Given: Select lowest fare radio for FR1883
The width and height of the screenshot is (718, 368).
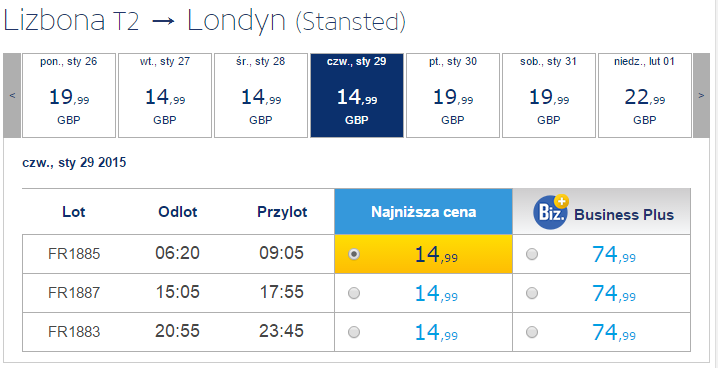Looking at the screenshot, I should coord(354,332).
